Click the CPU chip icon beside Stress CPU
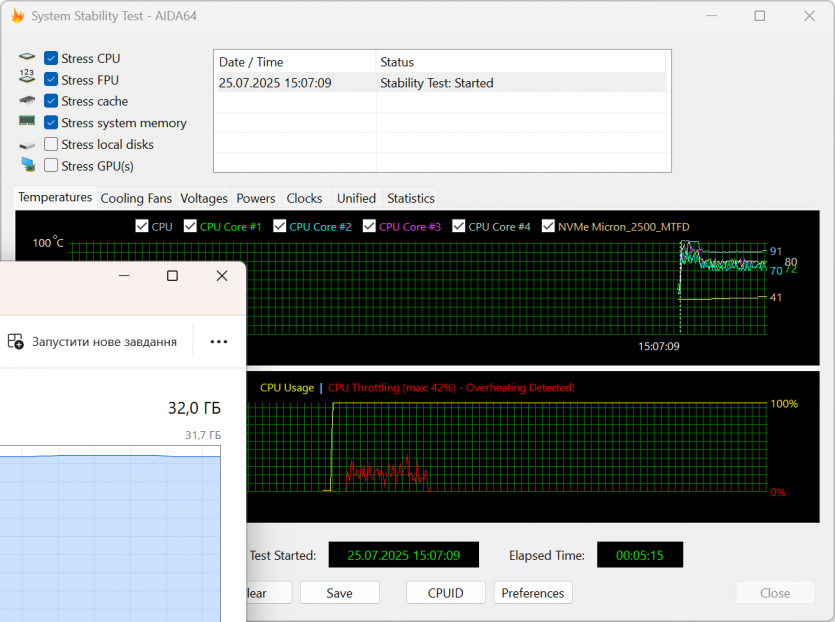The height and width of the screenshot is (622, 835). coord(27,58)
